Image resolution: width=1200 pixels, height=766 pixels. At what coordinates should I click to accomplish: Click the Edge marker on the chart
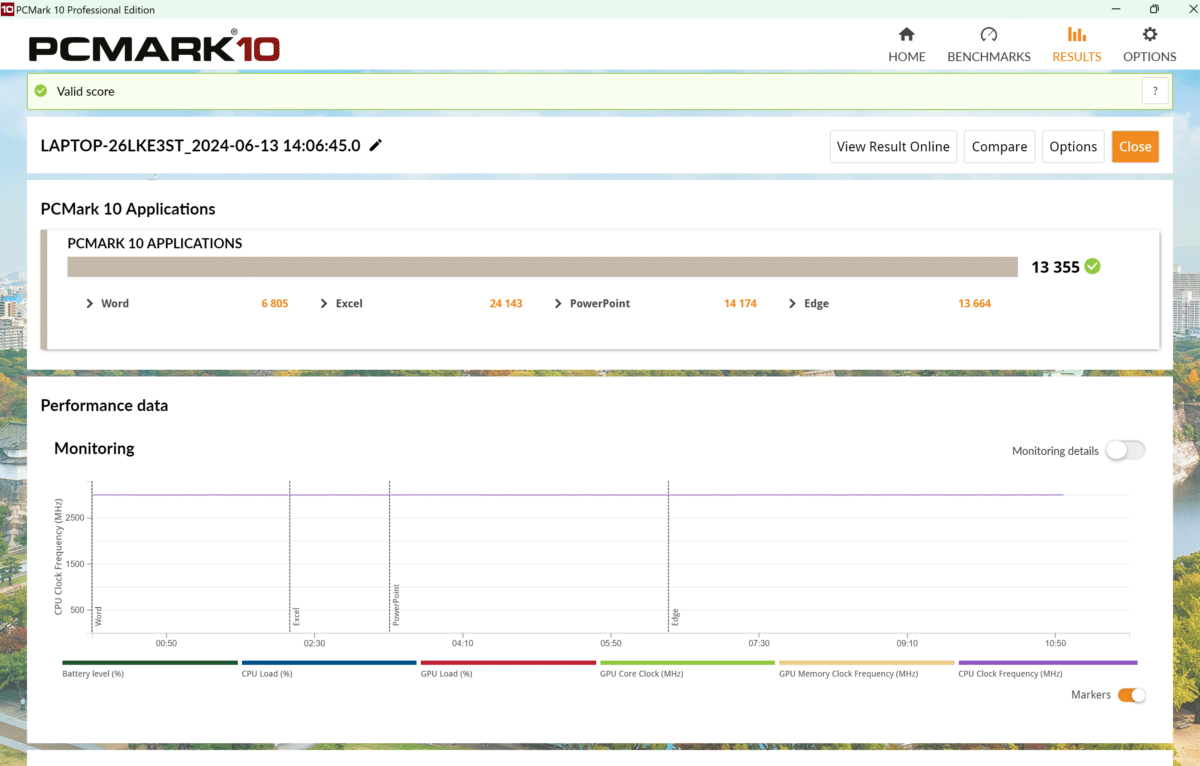675,616
